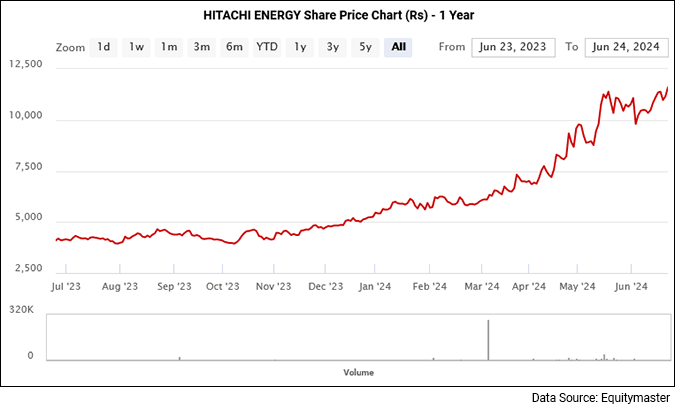Click the Mar '24 axis label
Screen dimensions: 675x410
click(x=482, y=286)
